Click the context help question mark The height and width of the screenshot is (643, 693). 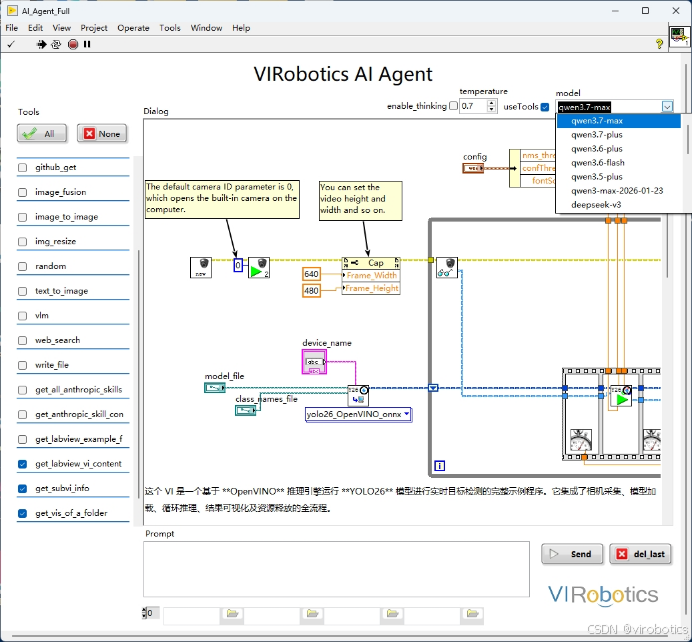[x=659, y=43]
